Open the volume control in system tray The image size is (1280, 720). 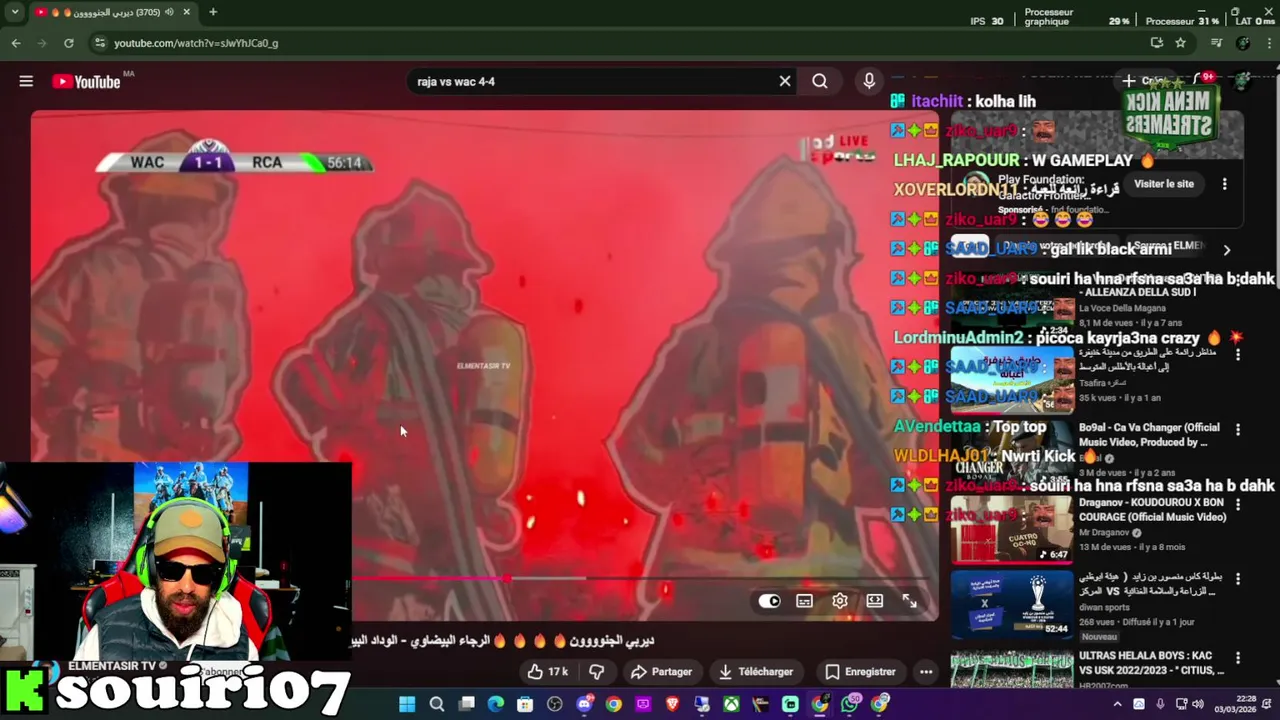[1198, 704]
